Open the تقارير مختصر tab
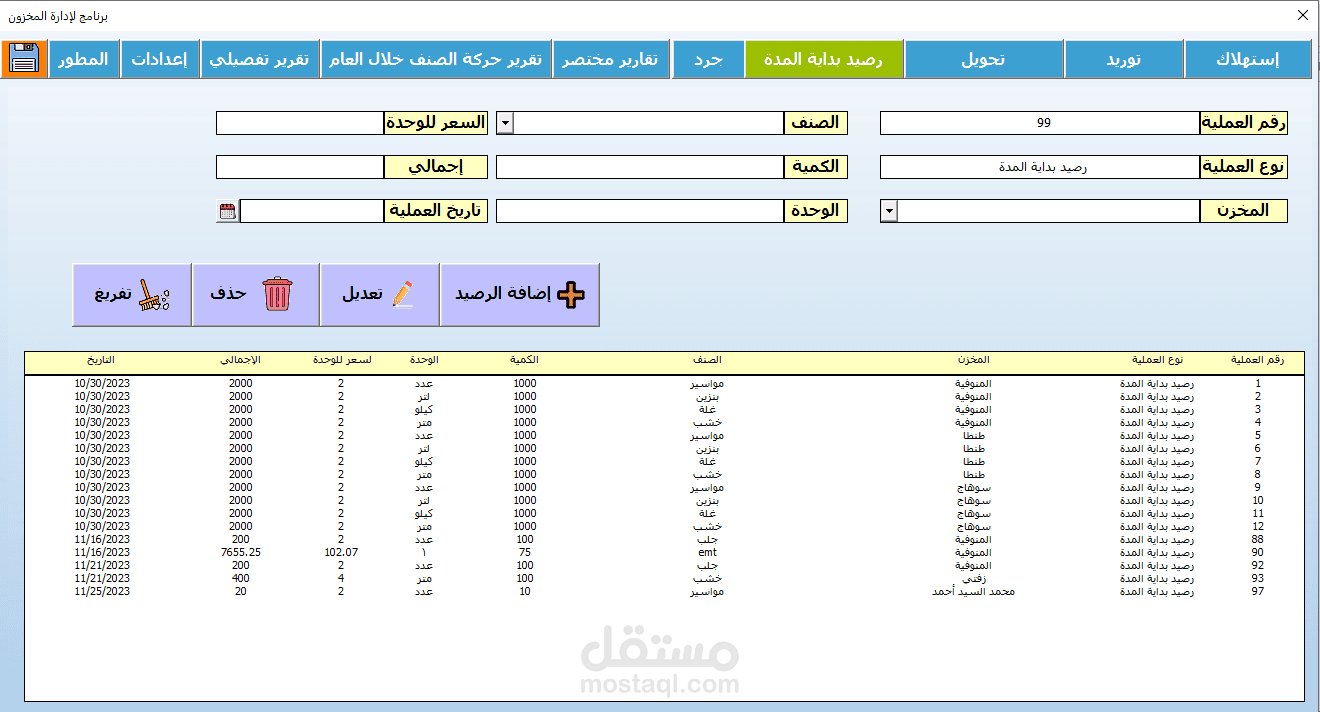Screen dimensions: 1320x712 pos(612,59)
